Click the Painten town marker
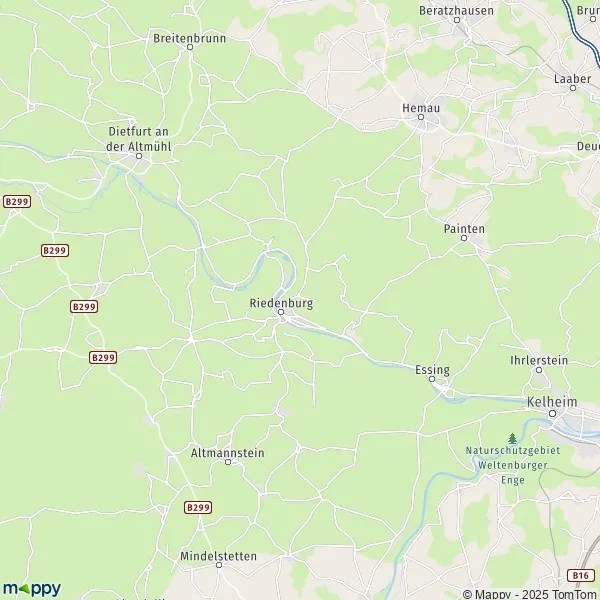 coord(464,238)
